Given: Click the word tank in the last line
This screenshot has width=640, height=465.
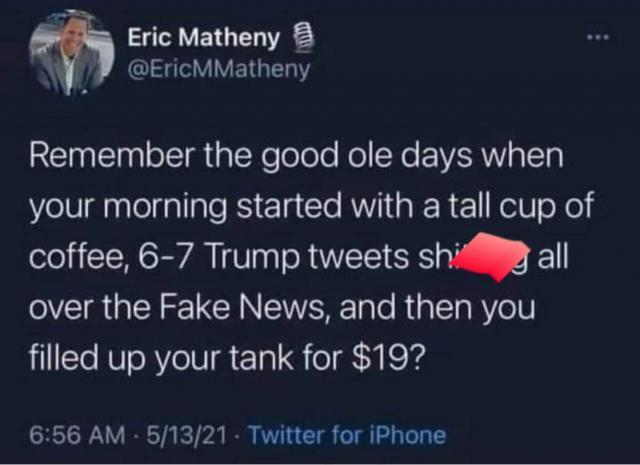Looking at the screenshot, I should click(x=261, y=358).
